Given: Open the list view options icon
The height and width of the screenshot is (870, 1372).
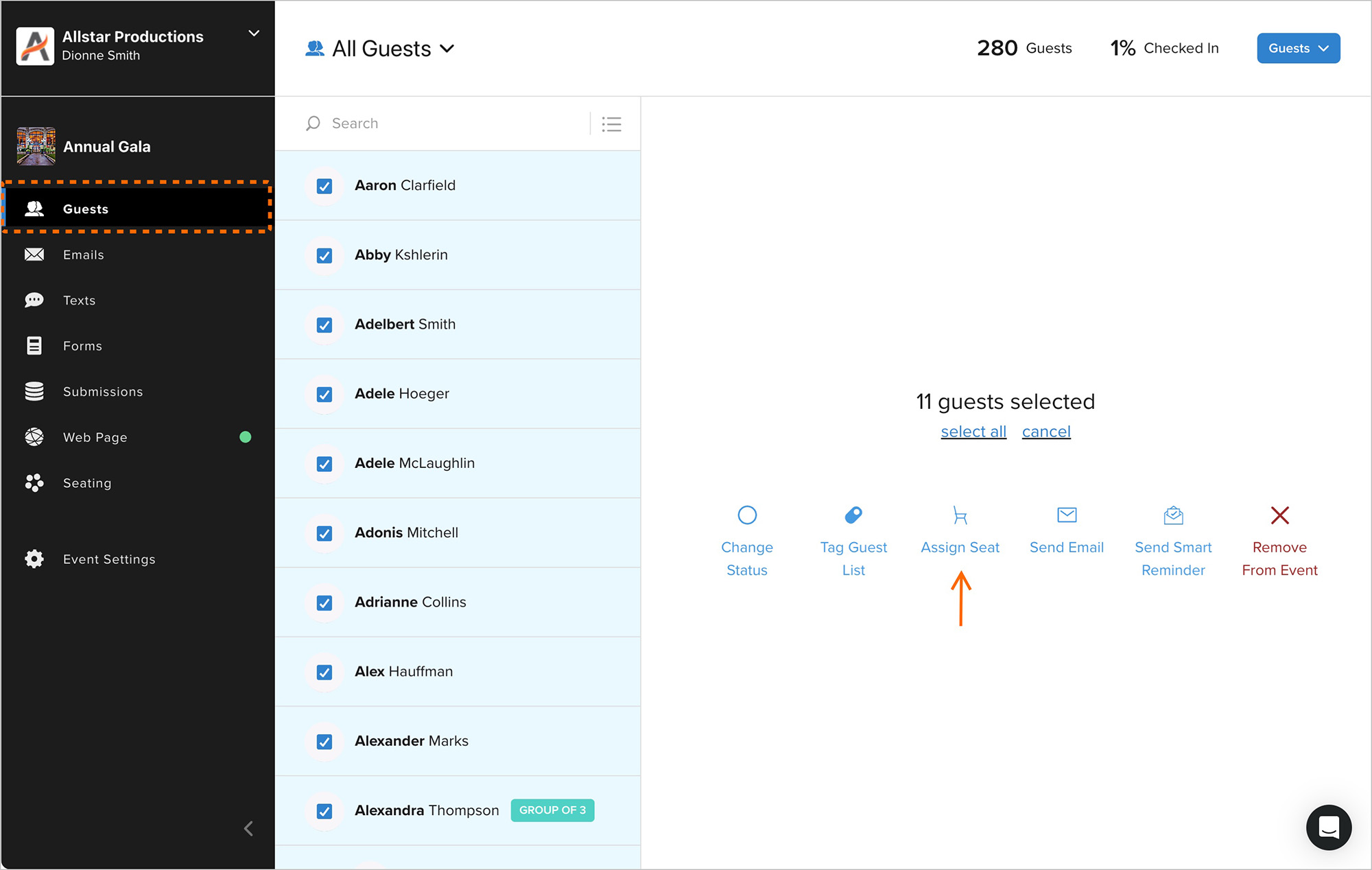Looking at the screenshot, I should [611, 124].
